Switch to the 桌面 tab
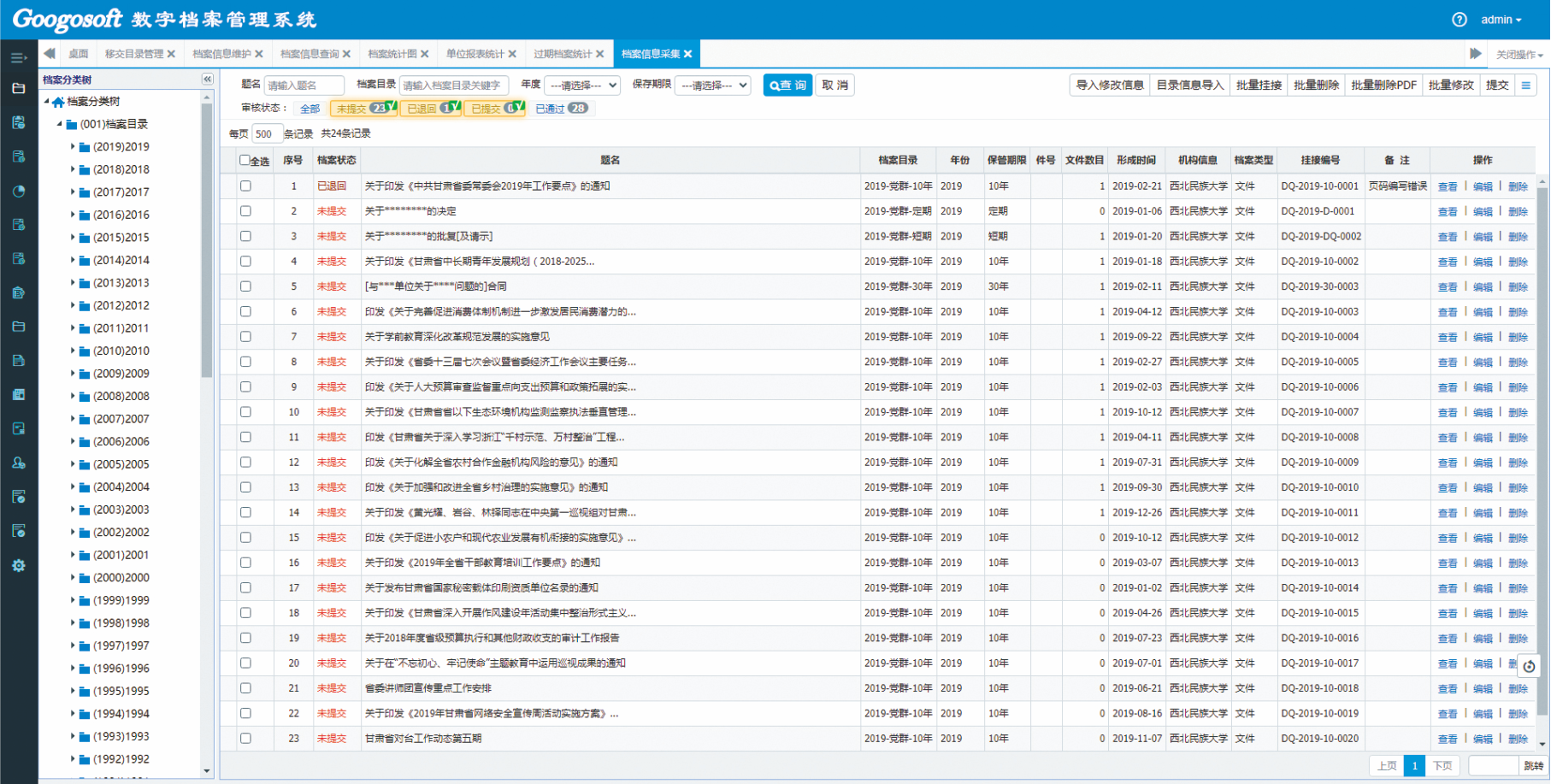The image size is (1551, 784). [x=79, y=54]
